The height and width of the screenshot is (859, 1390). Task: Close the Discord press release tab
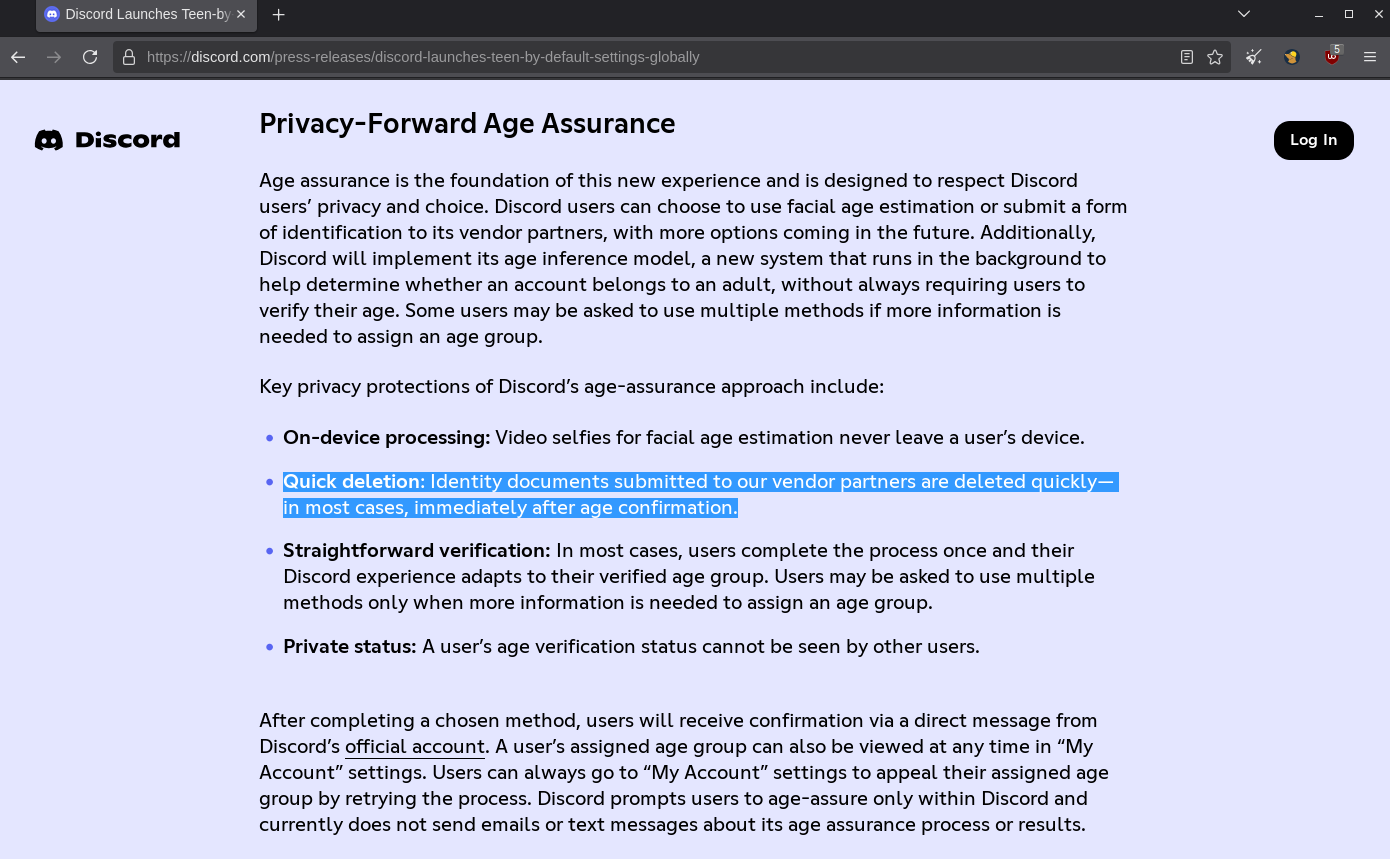(242, 14)
